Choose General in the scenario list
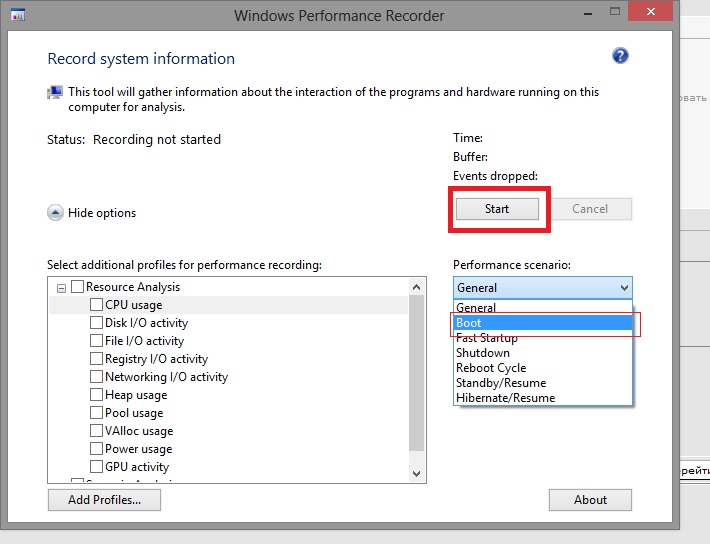Screen dimensions: 710x544 coord(542,308)
